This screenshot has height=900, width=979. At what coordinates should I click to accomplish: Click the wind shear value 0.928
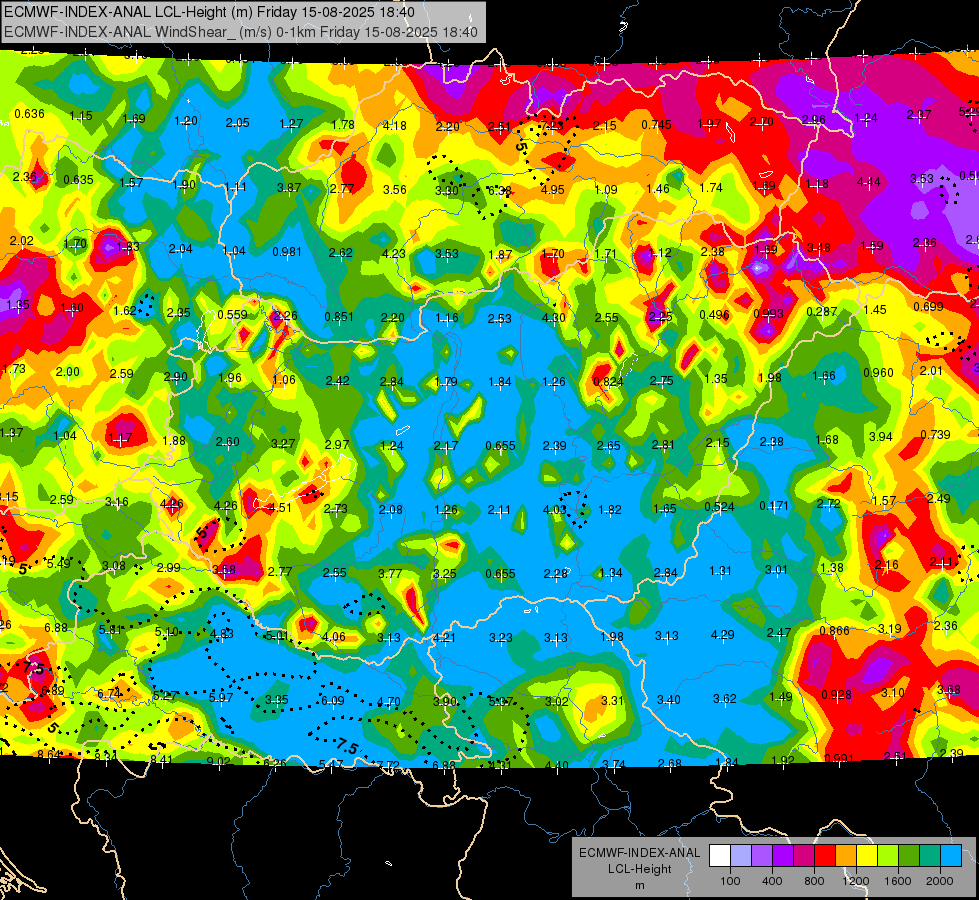coord(836,695)
